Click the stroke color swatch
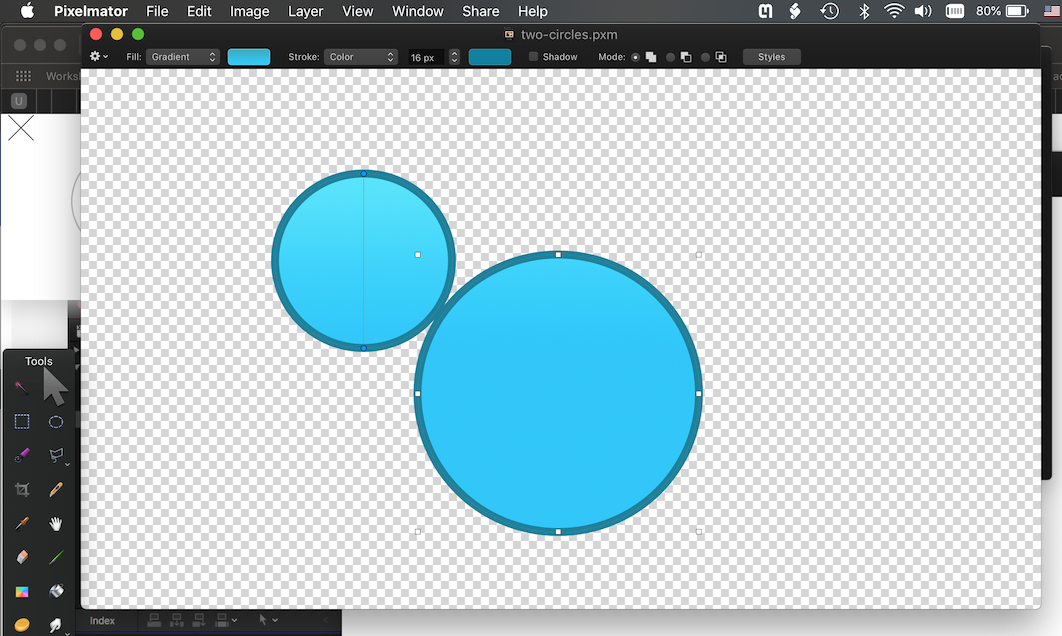 point(490,57)
